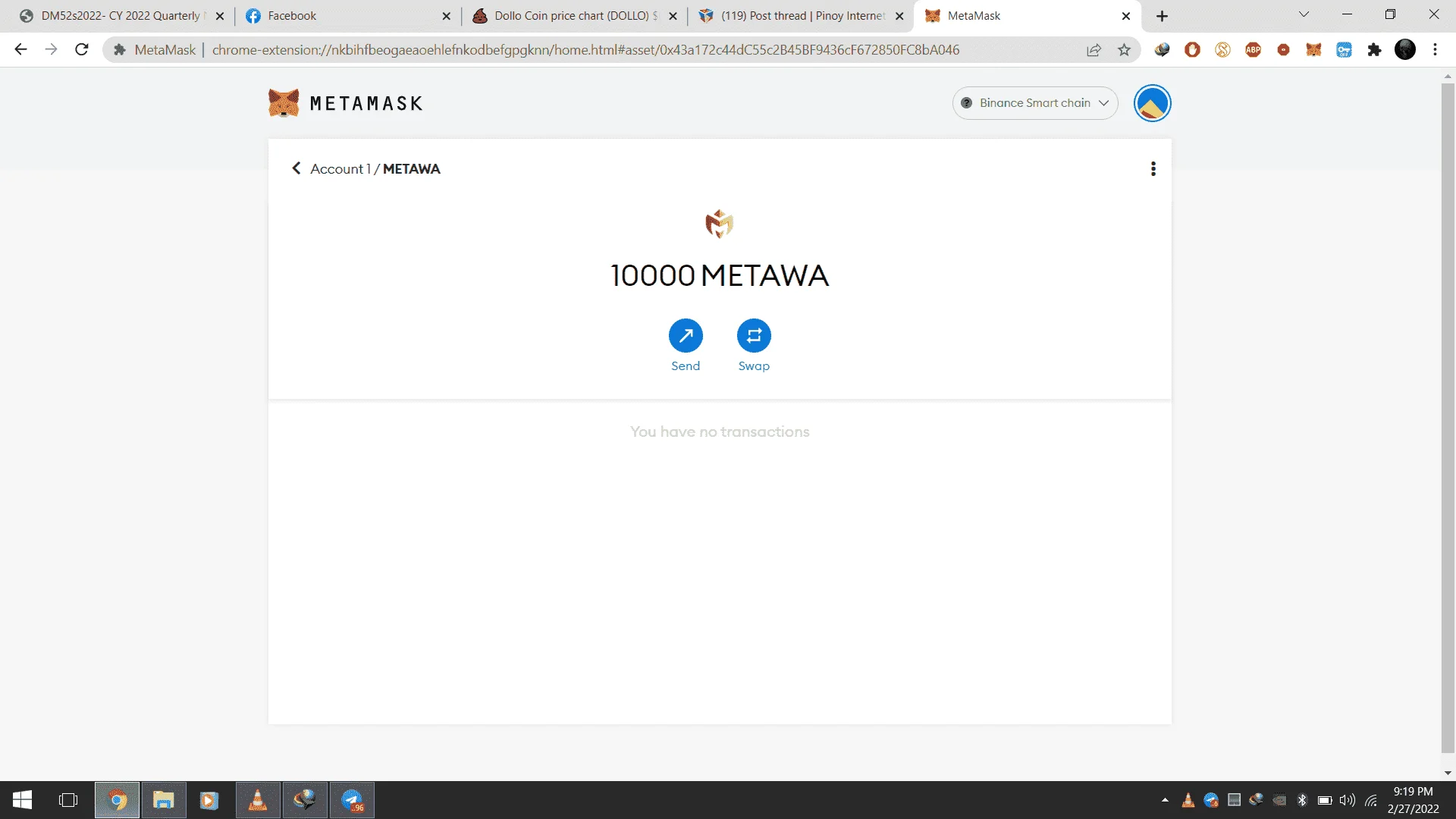Open the METAWA asset options menu

(1153, 168)
